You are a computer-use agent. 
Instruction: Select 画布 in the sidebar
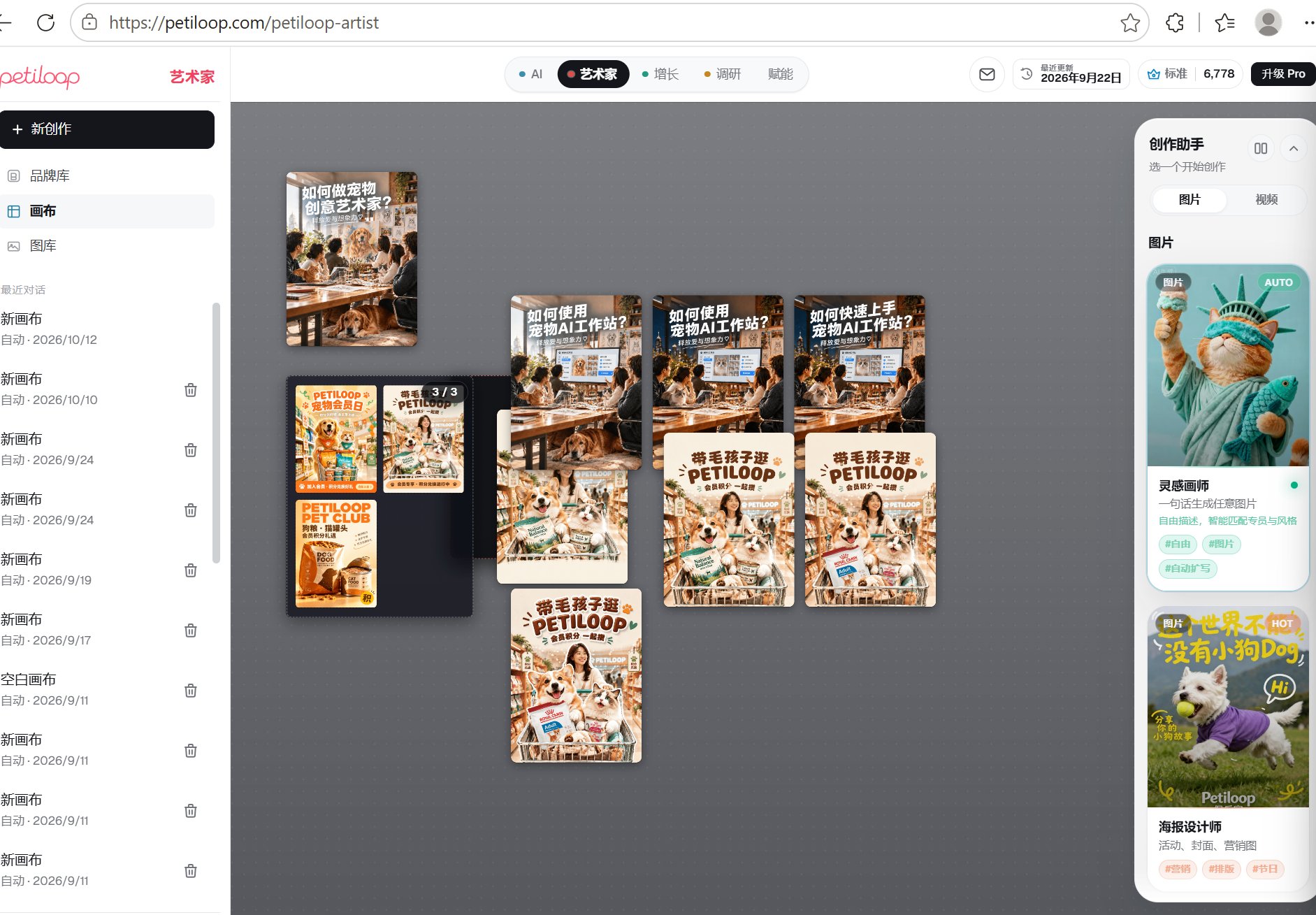(108, 211)
